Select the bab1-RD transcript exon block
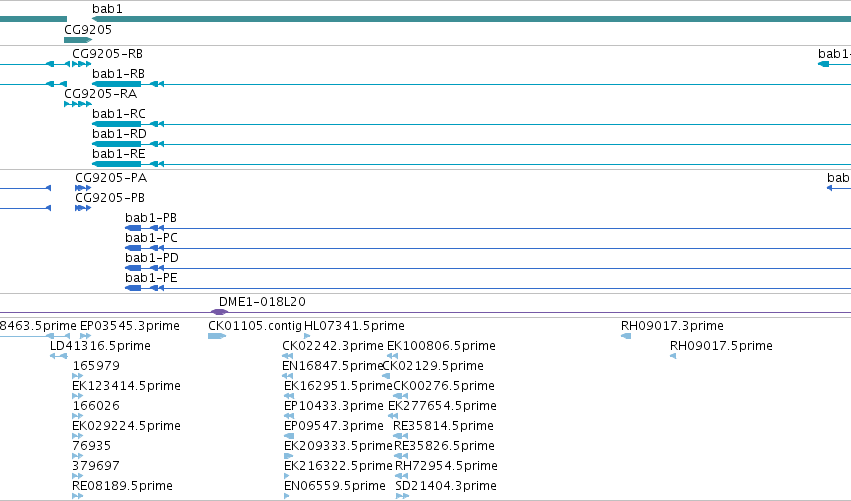The height and width of the screenshot is (501, 851). (117, 144)
